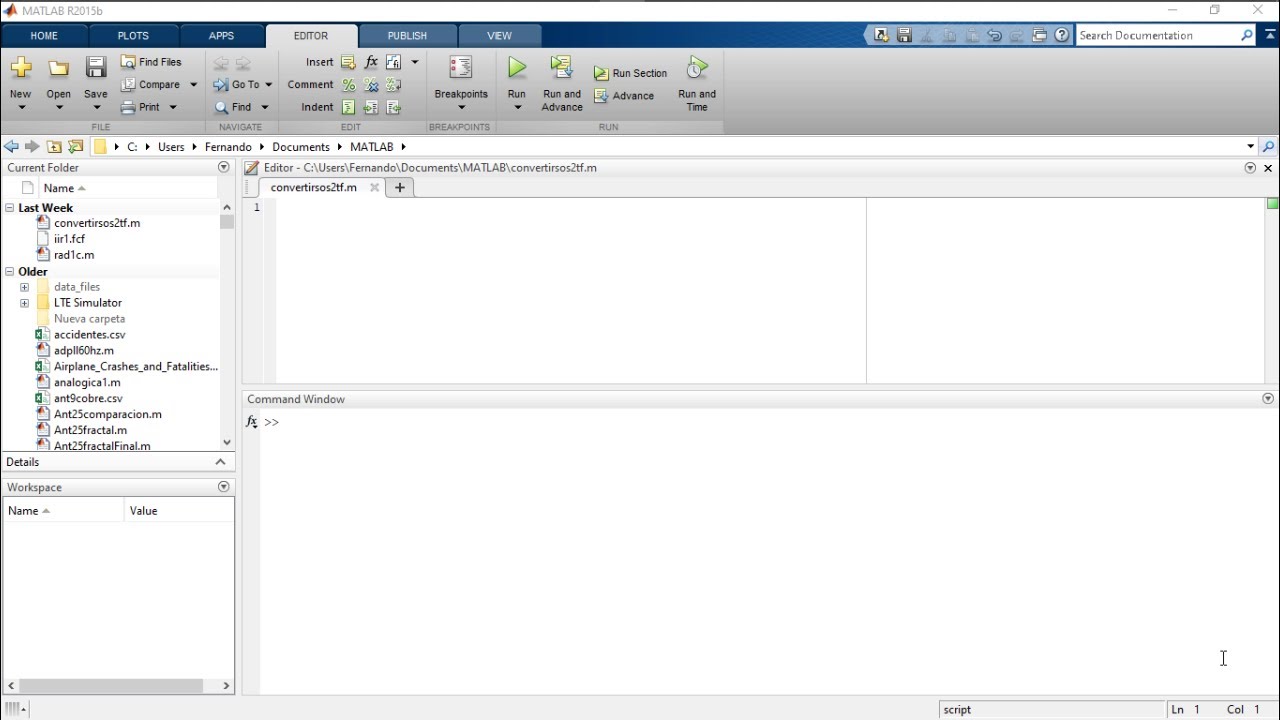Expand the data_files folder
The width and height of the screenshot is (1280, 720).
[x=24, y=287]
